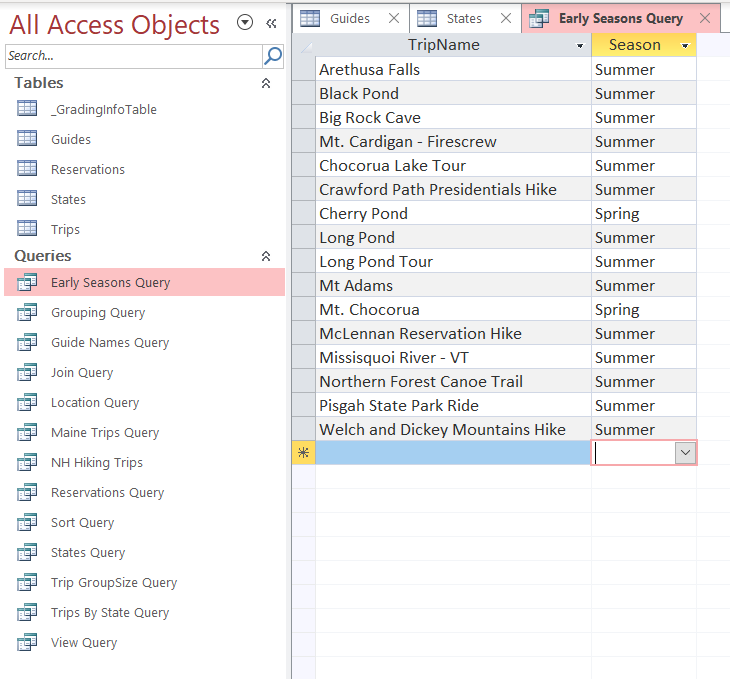Click the Big Rock Cave cell
This screenshot has width=730, height=679.
453,117
